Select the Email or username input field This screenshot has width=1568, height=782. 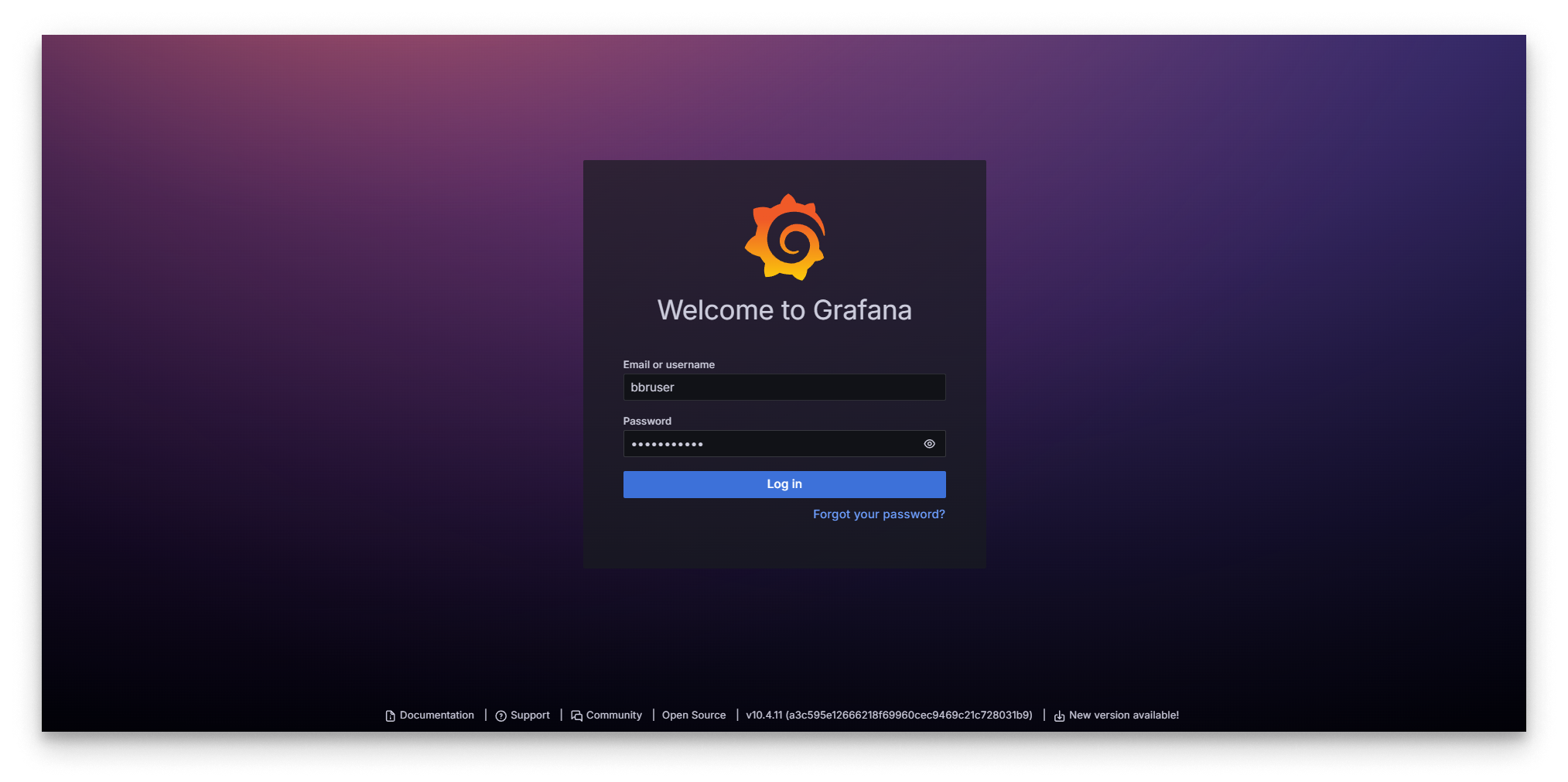point(784,387)
